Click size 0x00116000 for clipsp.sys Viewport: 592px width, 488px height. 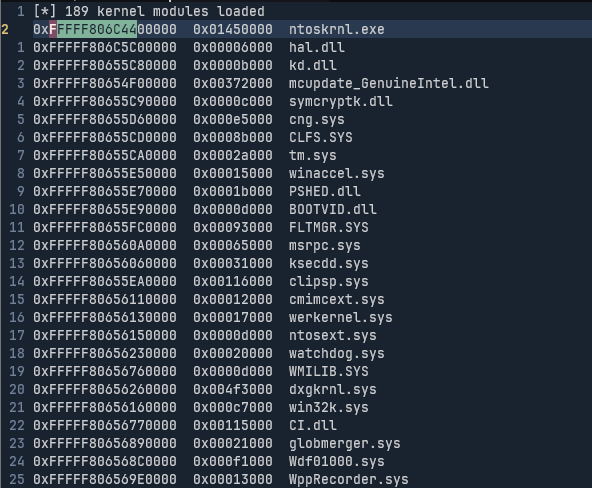(x=233, y=282)
